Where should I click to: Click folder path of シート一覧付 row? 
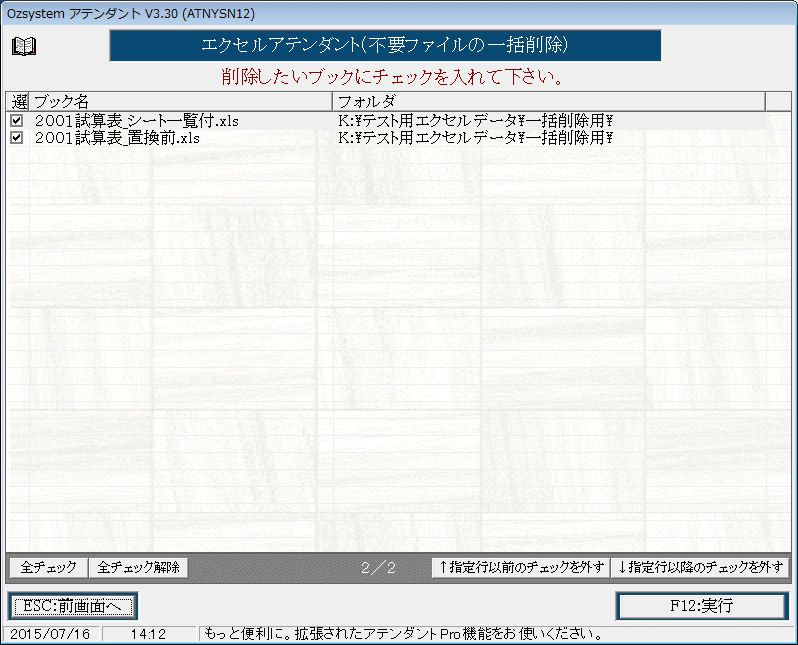(475, 121)
